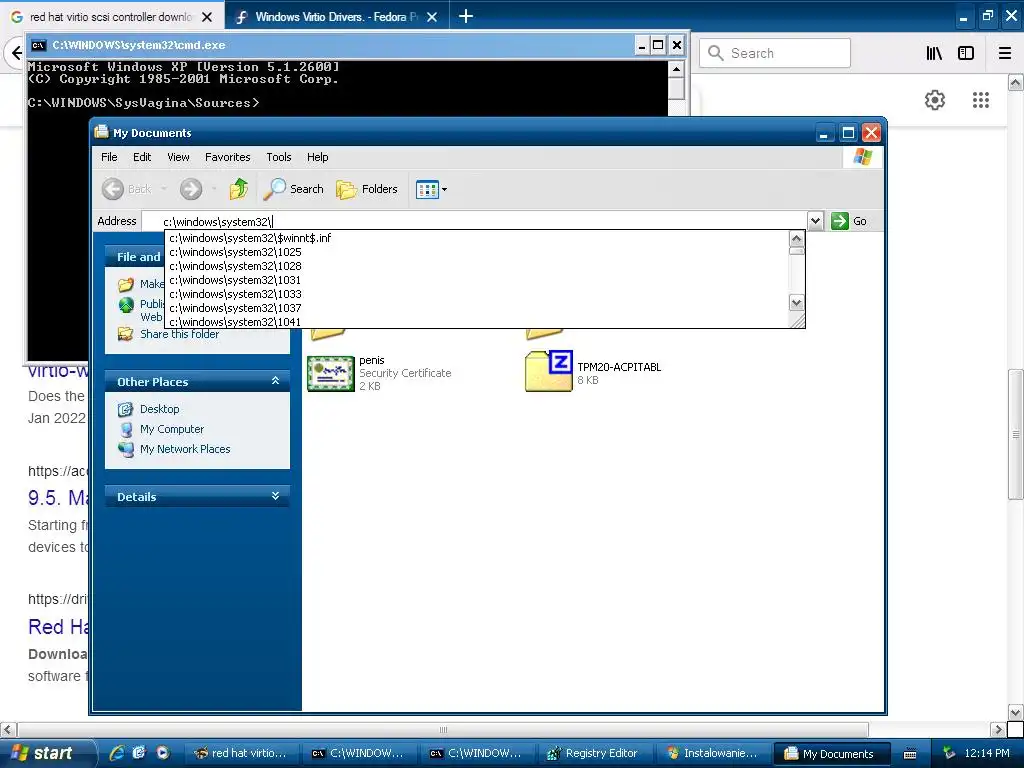
Task: Click the Share this folder icon
Action: tap(125, 334)
